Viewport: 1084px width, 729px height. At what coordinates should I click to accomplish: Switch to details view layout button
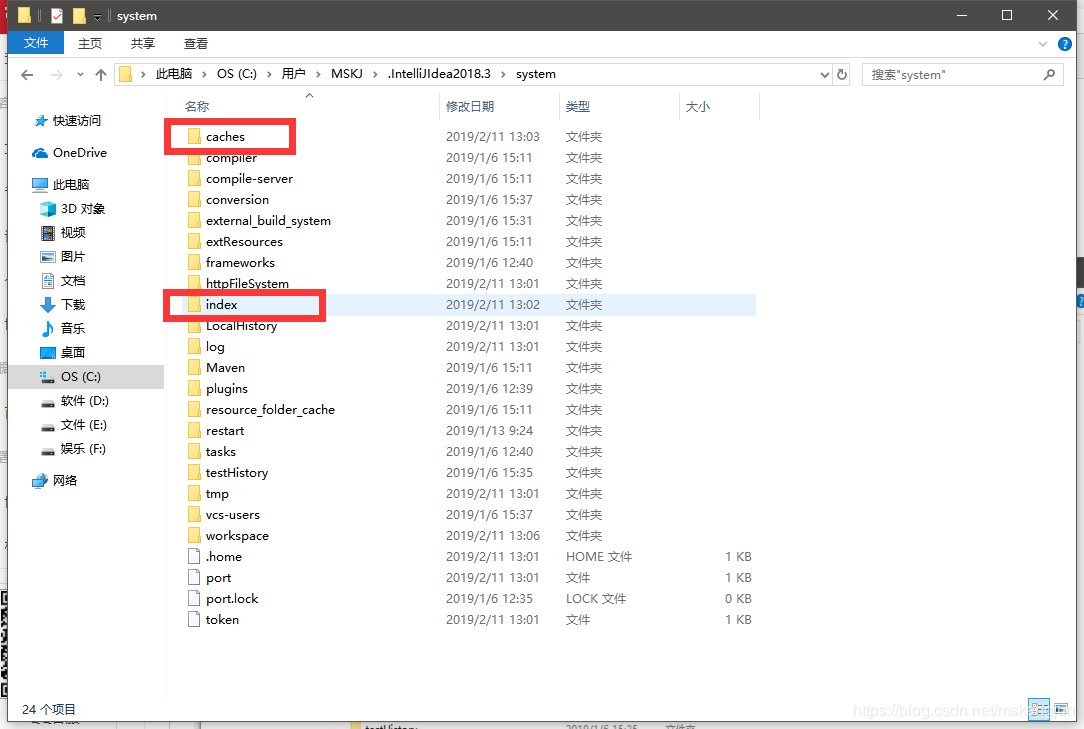click(x=1039, y=710)
